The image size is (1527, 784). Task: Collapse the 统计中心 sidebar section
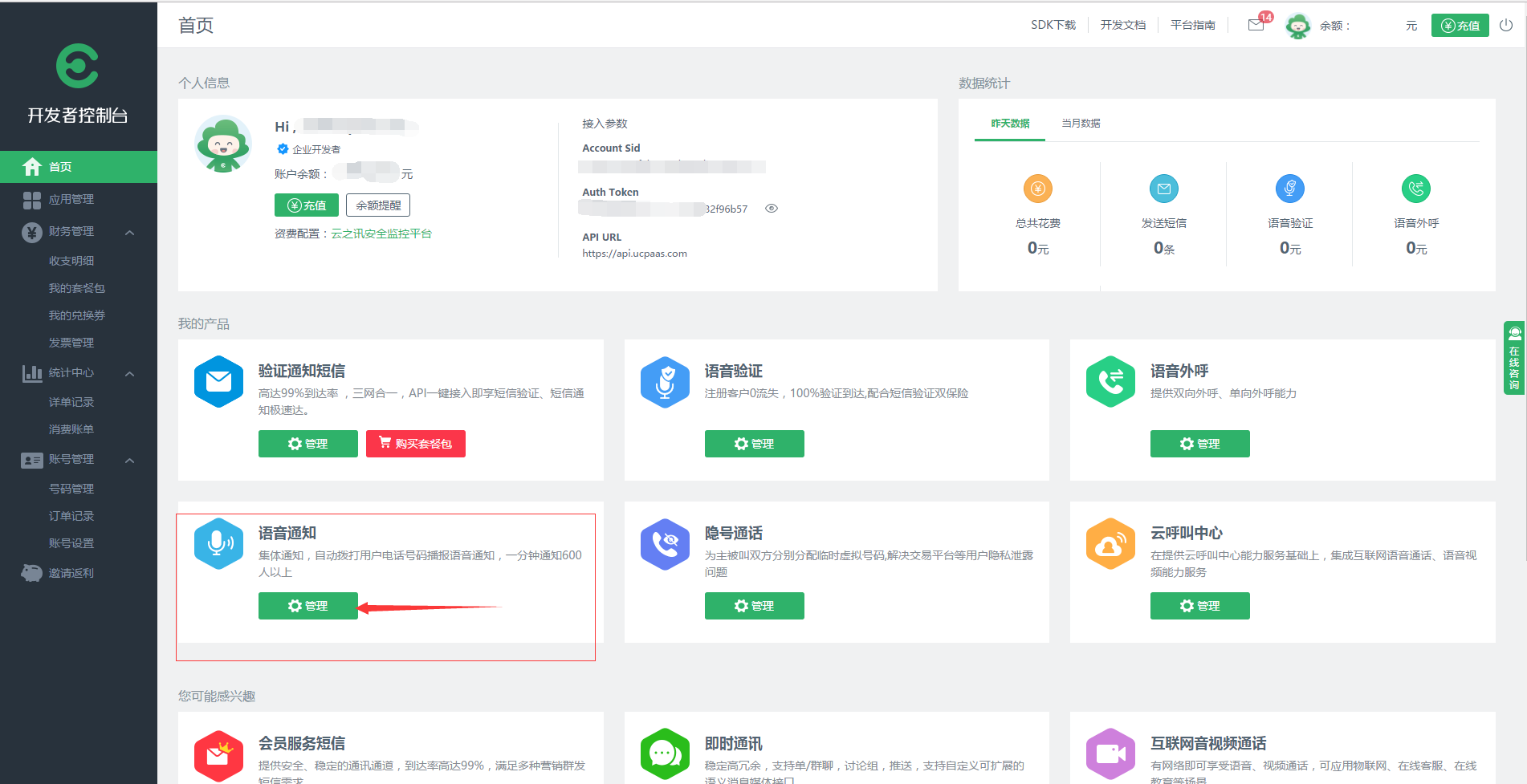129,373
